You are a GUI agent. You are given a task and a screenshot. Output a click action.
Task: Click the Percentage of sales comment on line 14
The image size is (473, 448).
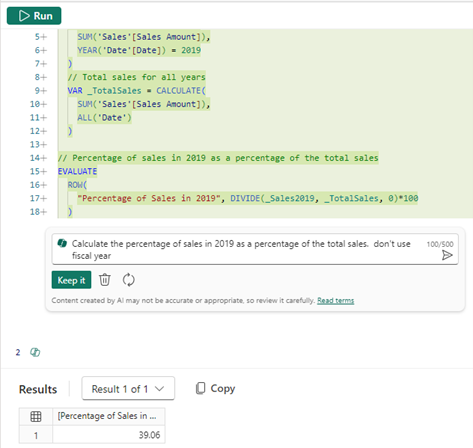(218, 158)
